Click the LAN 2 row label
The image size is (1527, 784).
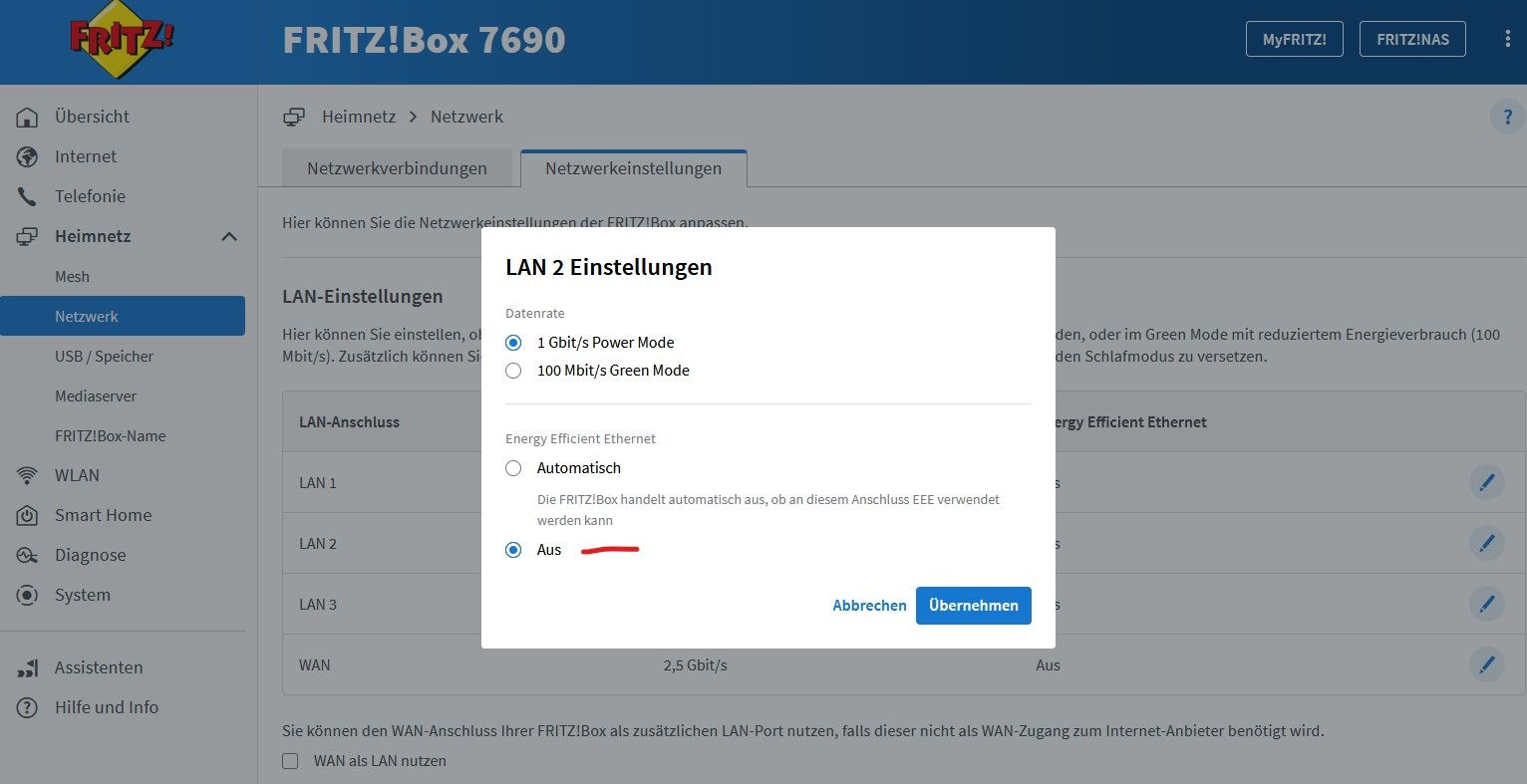[318, 544]
